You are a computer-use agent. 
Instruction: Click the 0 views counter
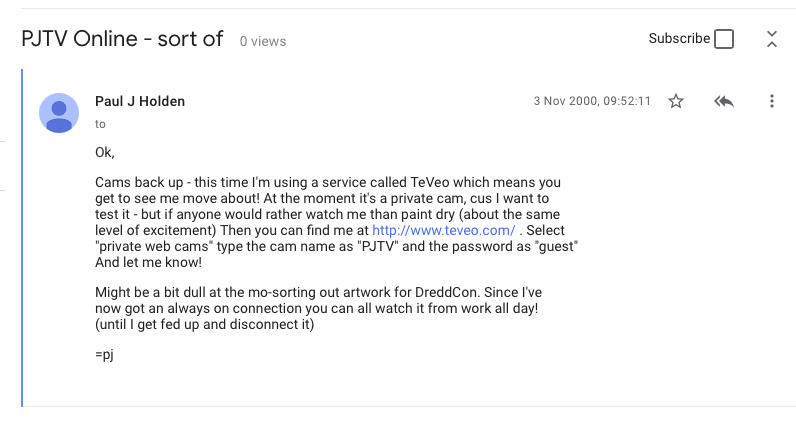[x=263, y=42]
